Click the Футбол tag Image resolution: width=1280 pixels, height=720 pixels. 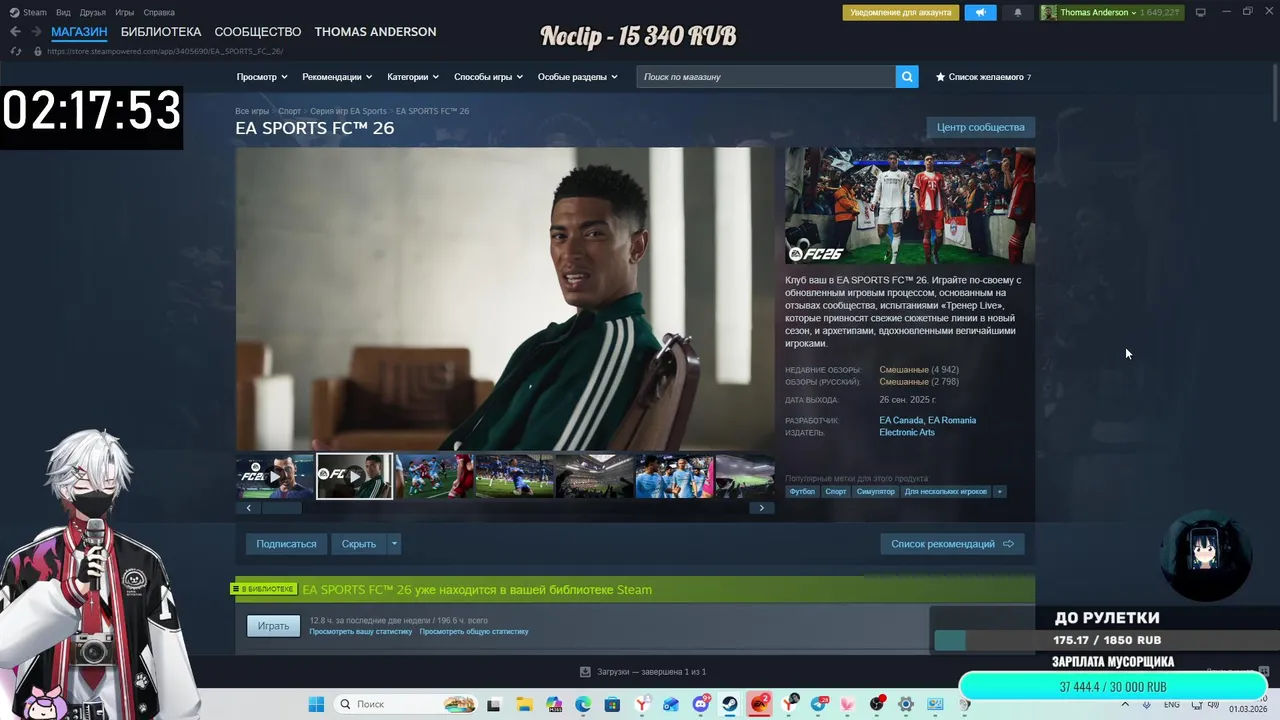pos(802,492)
